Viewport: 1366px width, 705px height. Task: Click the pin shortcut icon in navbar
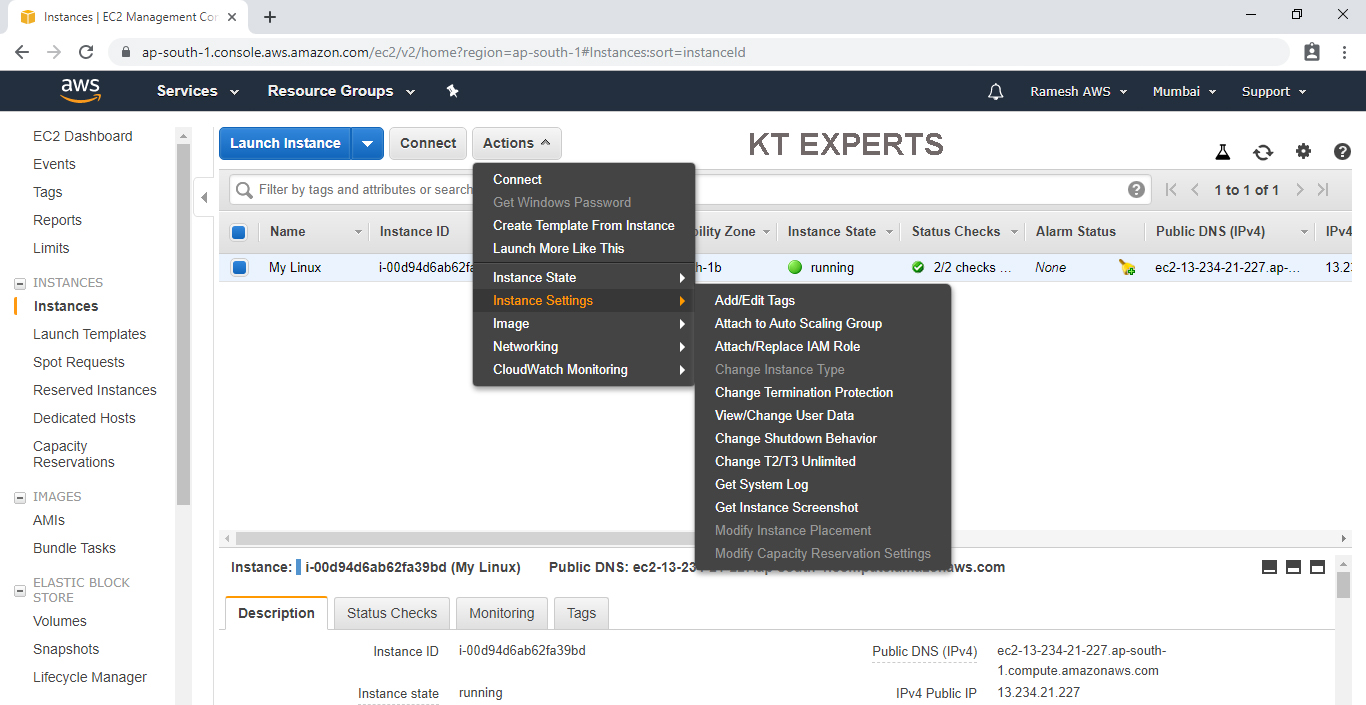[x=452, y=91]
